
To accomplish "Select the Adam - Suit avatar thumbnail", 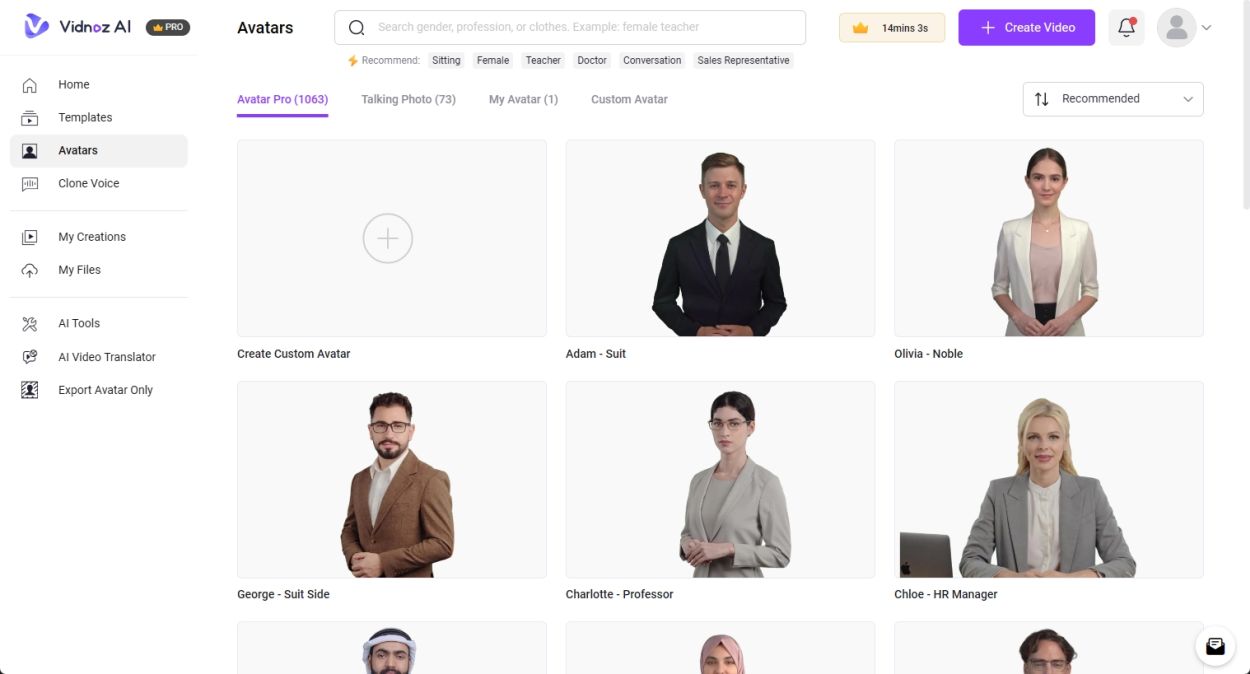I will (x=719, y=238).
